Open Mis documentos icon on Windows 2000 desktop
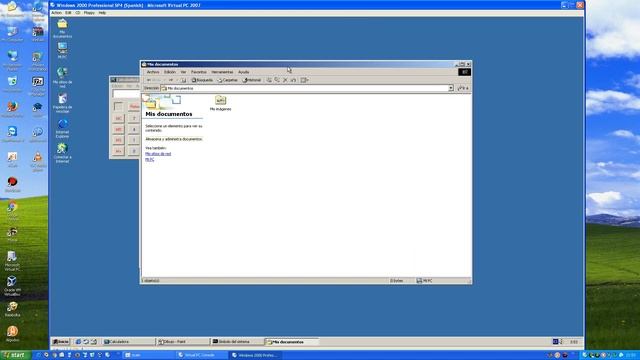The width and height of the screenshot is (640, 360). 62,28
